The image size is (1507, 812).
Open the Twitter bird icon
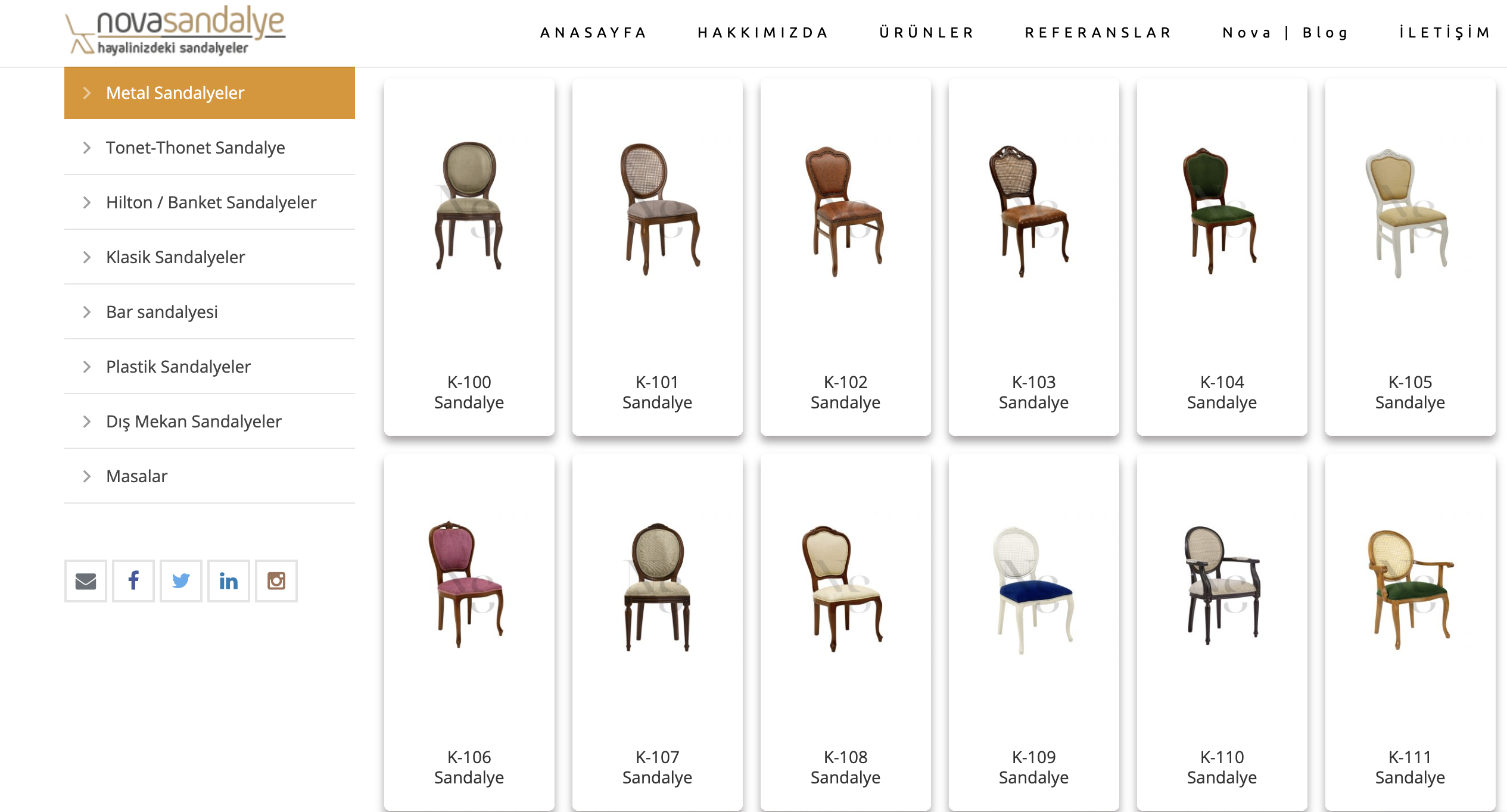click(181, 580)
